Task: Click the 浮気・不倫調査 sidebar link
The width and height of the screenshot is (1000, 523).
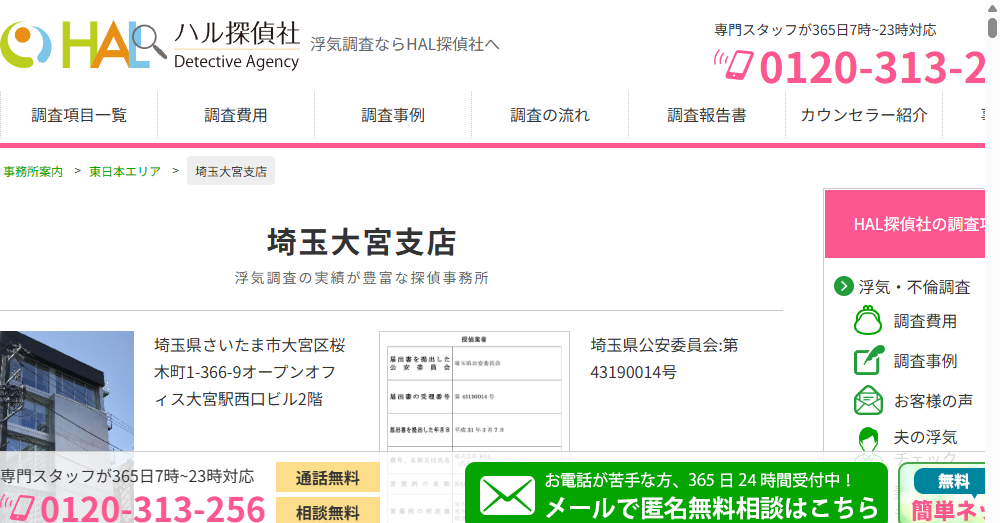Action: coord(914,287)
